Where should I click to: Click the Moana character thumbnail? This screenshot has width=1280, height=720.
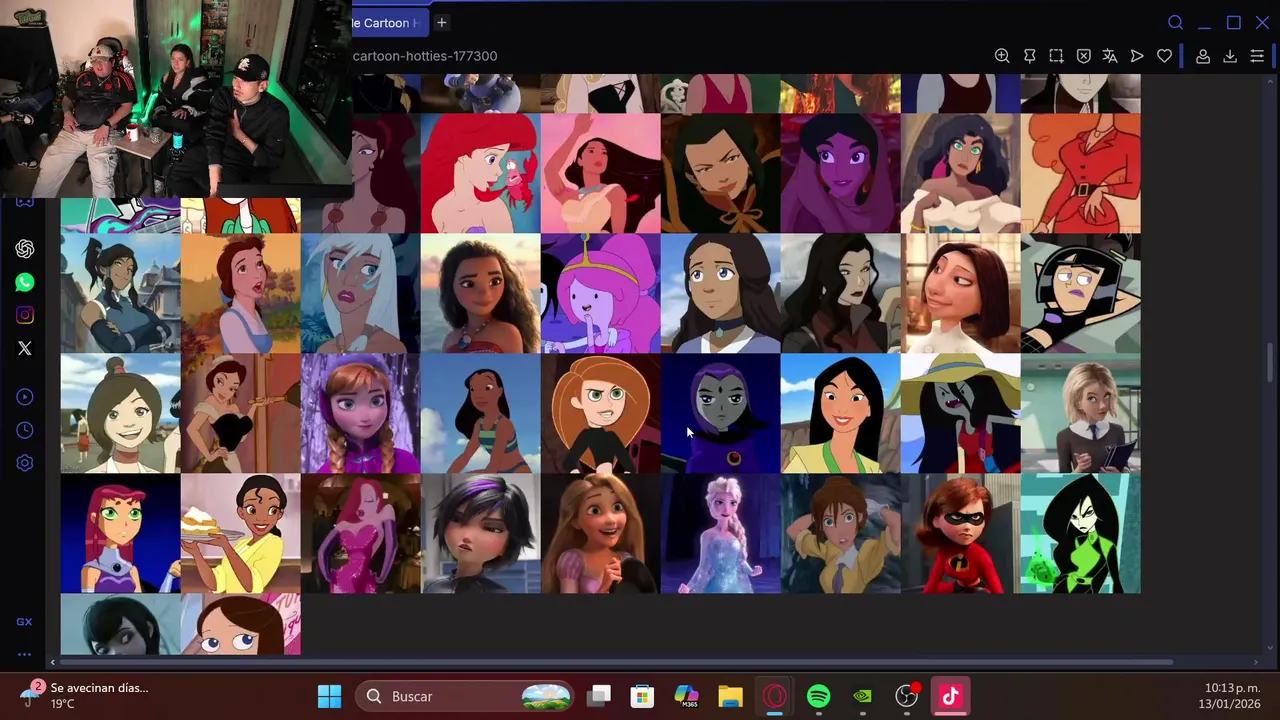point(480,293)
